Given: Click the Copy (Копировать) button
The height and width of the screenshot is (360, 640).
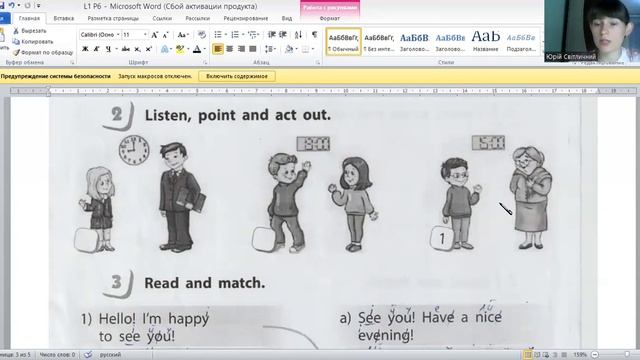Looking at the screenshot, I should click(33, 42).
